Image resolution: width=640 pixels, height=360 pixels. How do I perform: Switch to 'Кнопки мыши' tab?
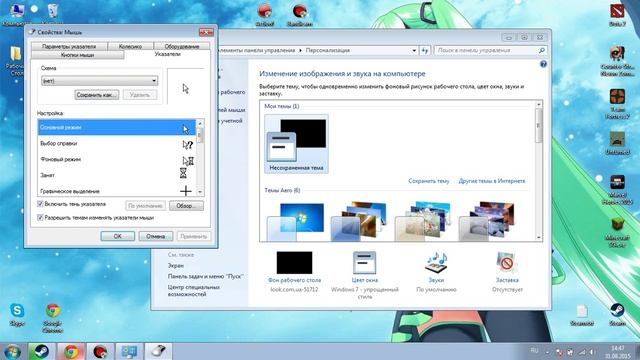pyautogui.click(x=78, y=55)
